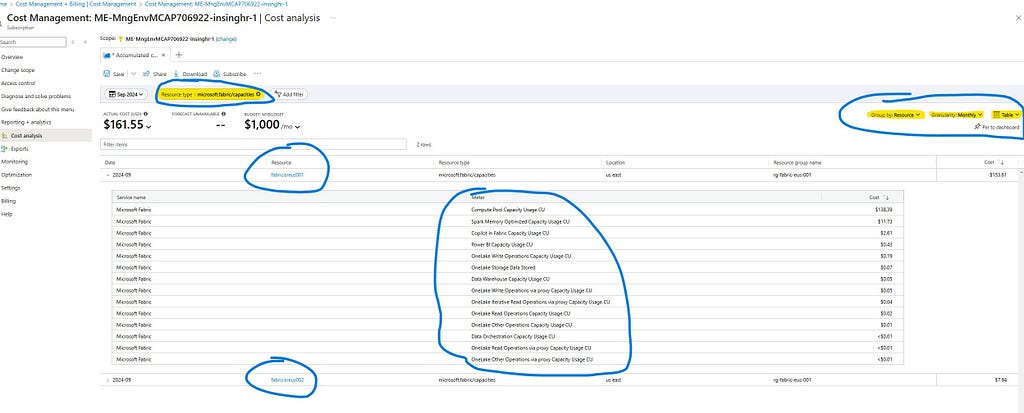
Task: Focus the Filter items field
Action: [253, 144]
